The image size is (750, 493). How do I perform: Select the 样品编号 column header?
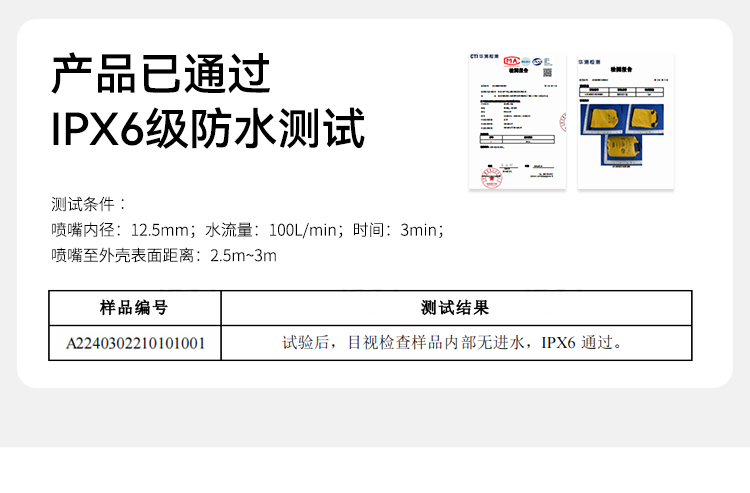134,307
